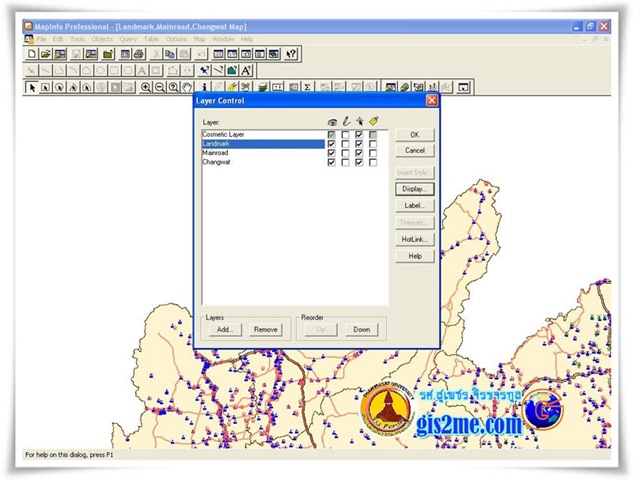Select the Info tool
Image resolution: width=633 pixels, height=480 pixels.
point(205,87)
